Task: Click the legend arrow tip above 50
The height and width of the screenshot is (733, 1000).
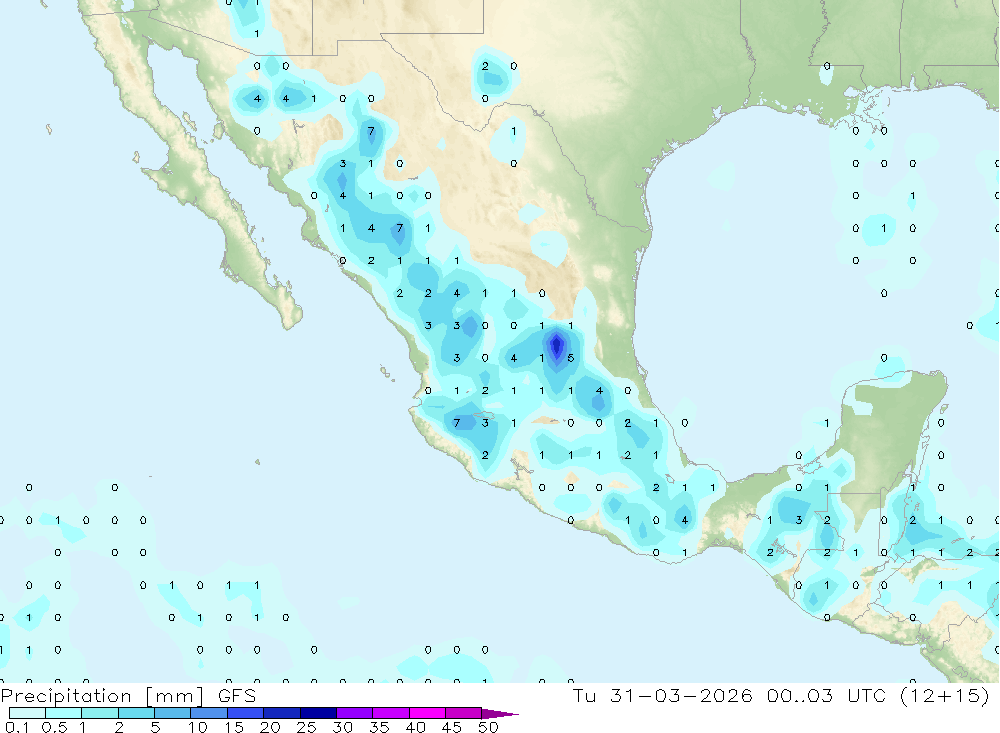Action: pos(500,714)
